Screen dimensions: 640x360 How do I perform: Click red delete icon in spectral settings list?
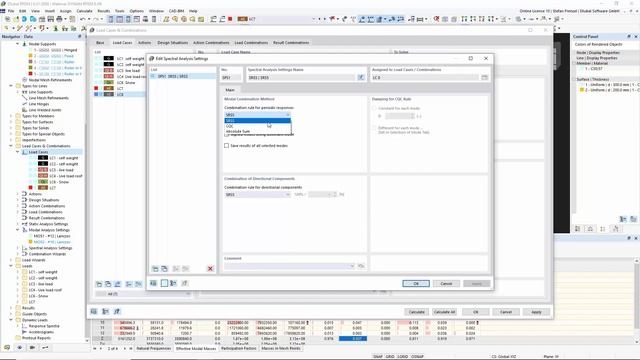[210, 269]
